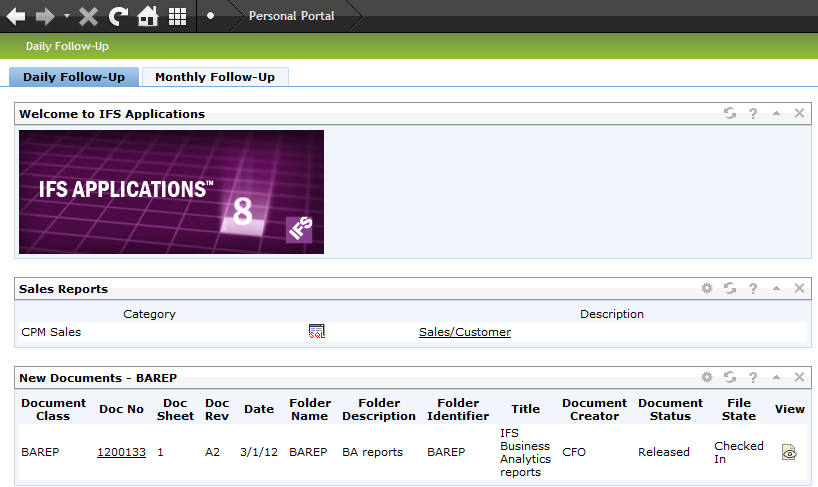Open document number 1200133 link
This screenshot has height=487, width=818.
click(121, 452)
